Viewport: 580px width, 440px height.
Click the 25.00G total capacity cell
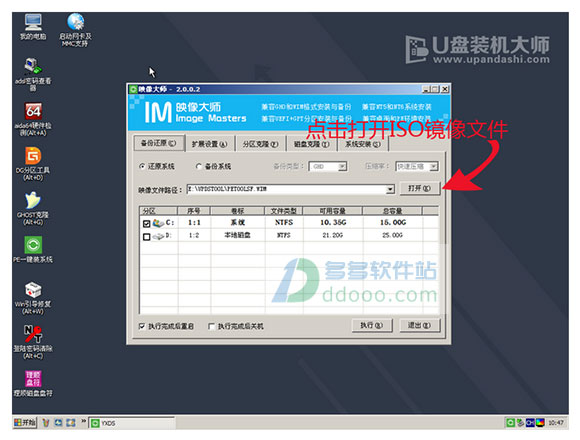click(x=392, y=236)
